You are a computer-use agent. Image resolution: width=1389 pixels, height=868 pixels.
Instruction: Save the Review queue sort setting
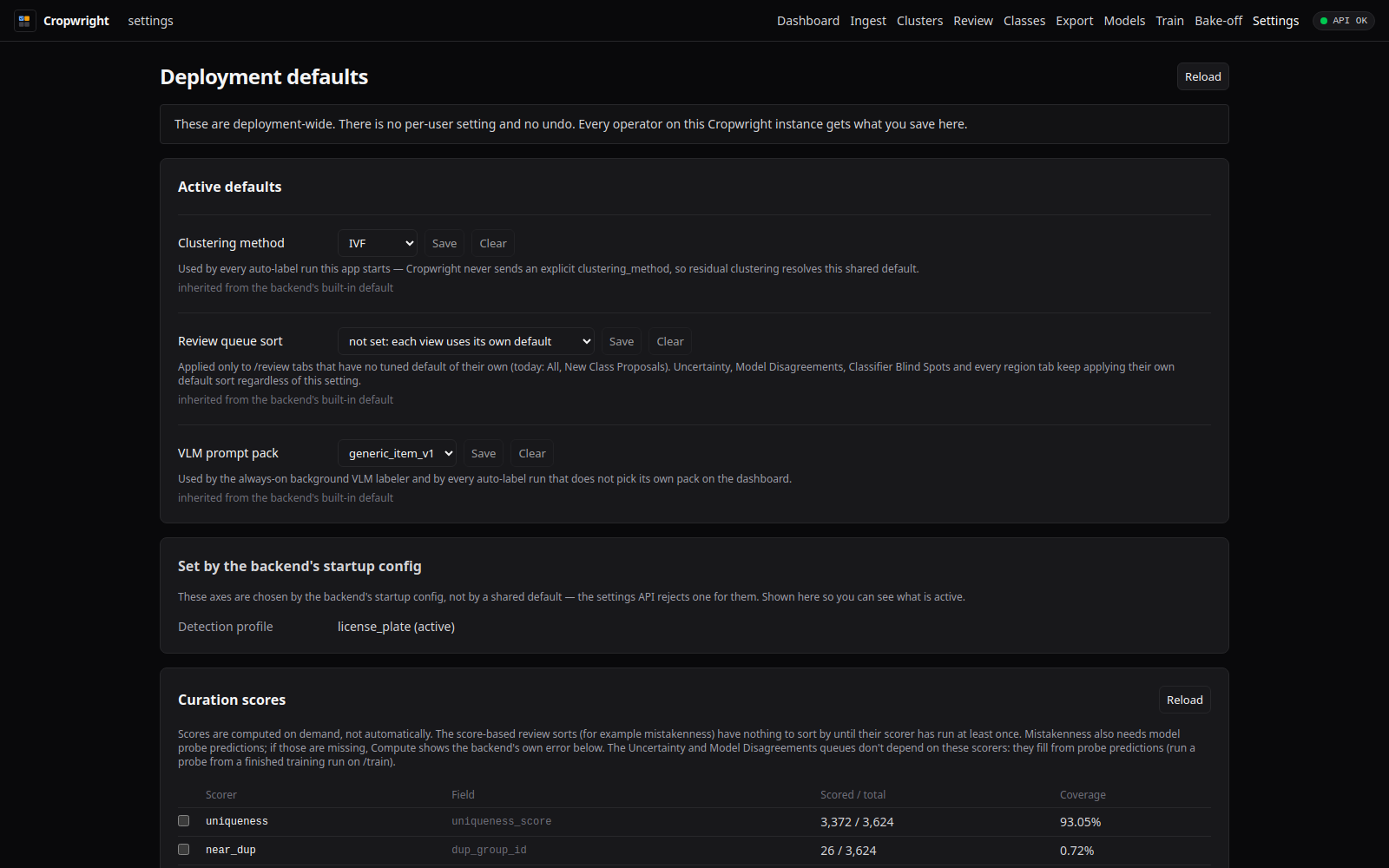click(622, 341)
